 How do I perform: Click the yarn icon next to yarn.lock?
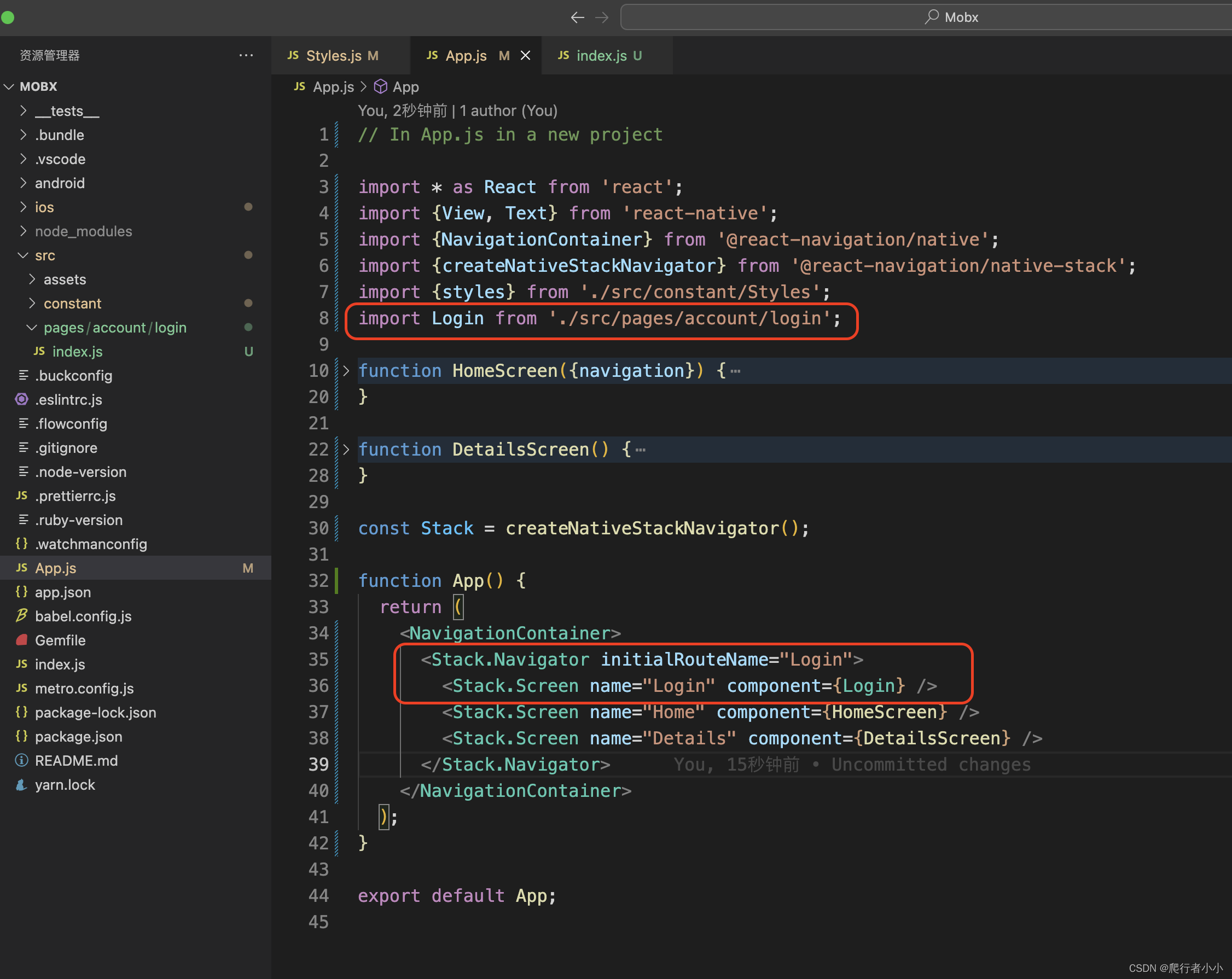tap(21, 784)
